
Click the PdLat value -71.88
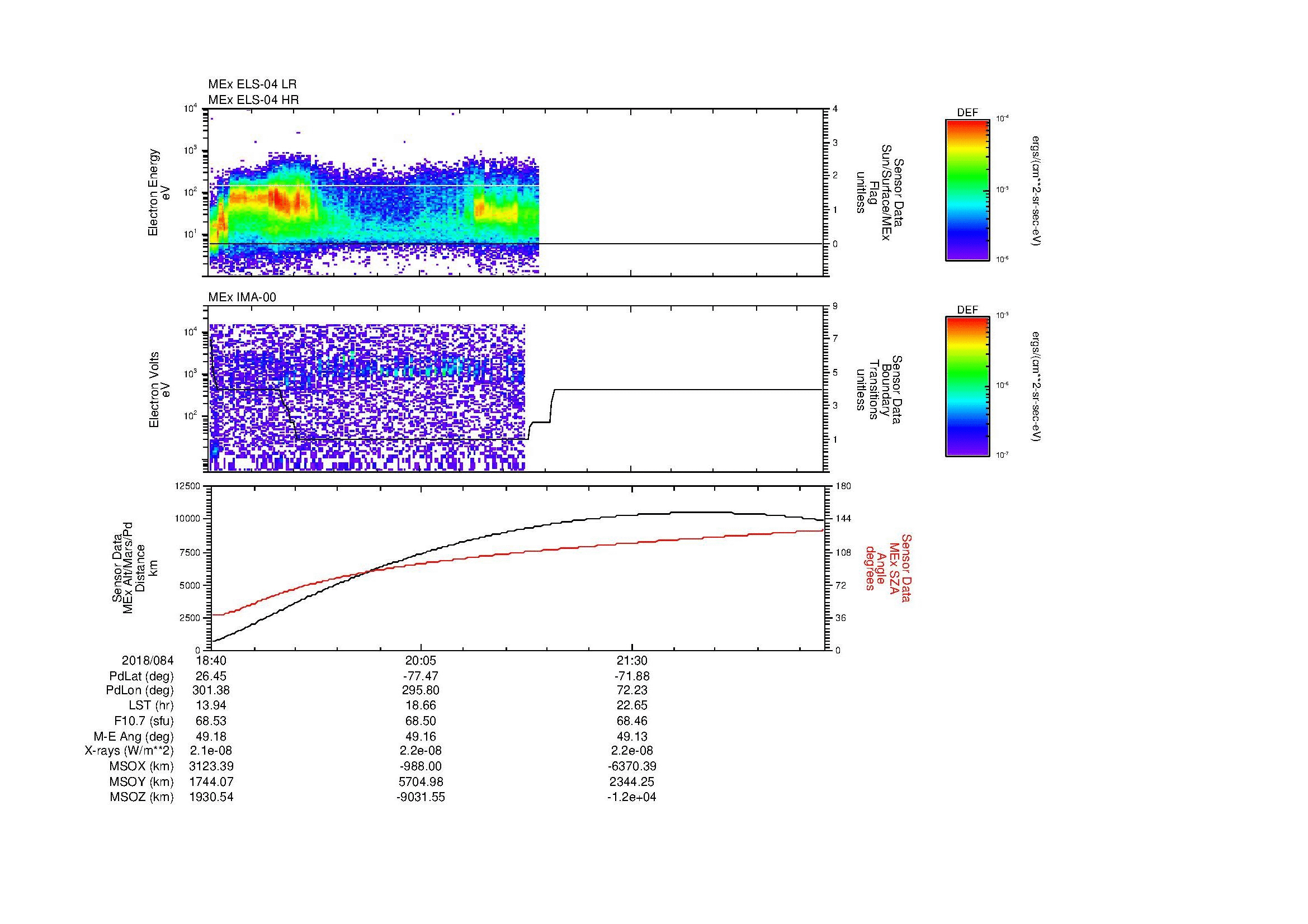[x=632, y=676]
